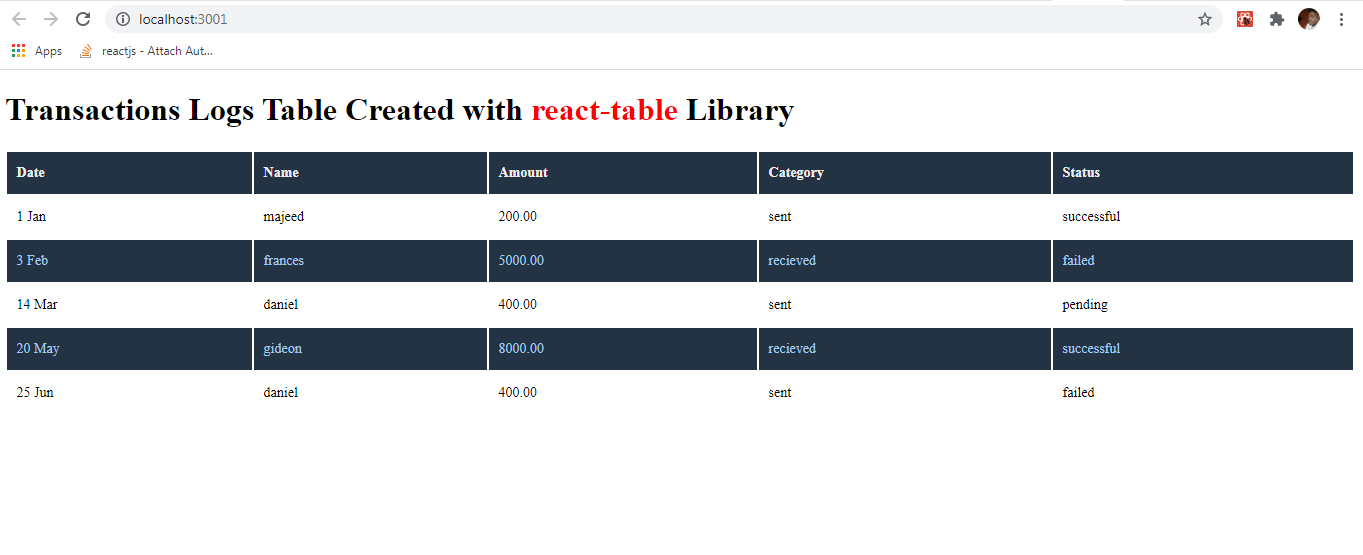
Task: Select the '8000.00' amount cell
Action: (623, 349)
